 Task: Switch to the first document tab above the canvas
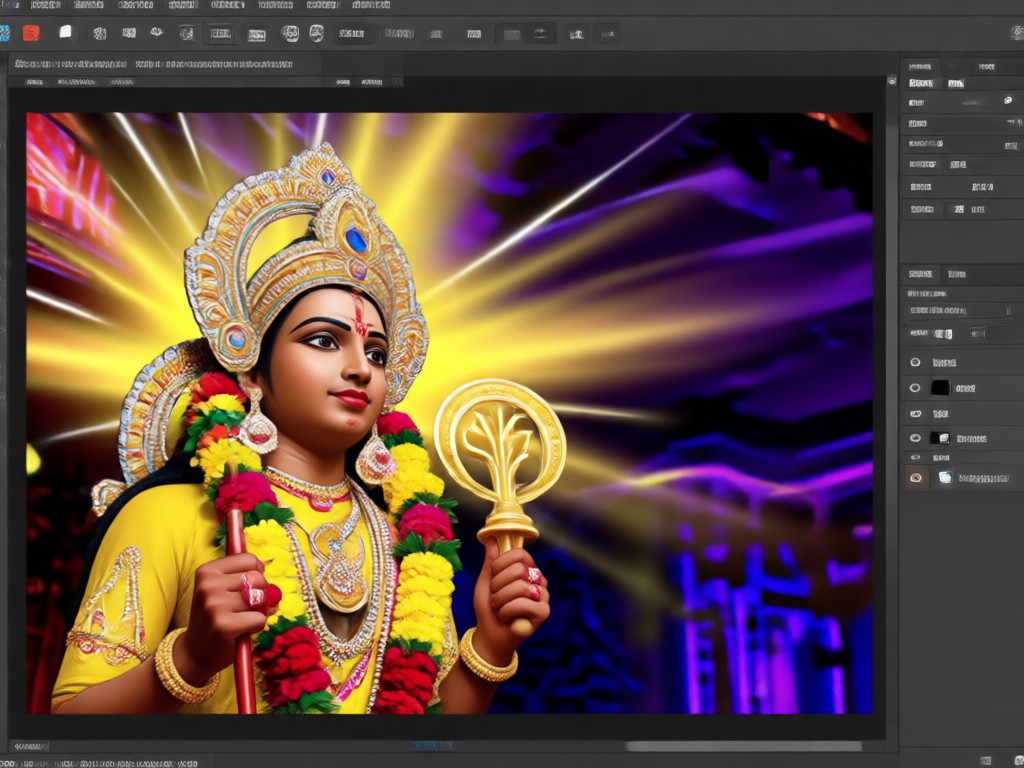click(x=71, y=64)
